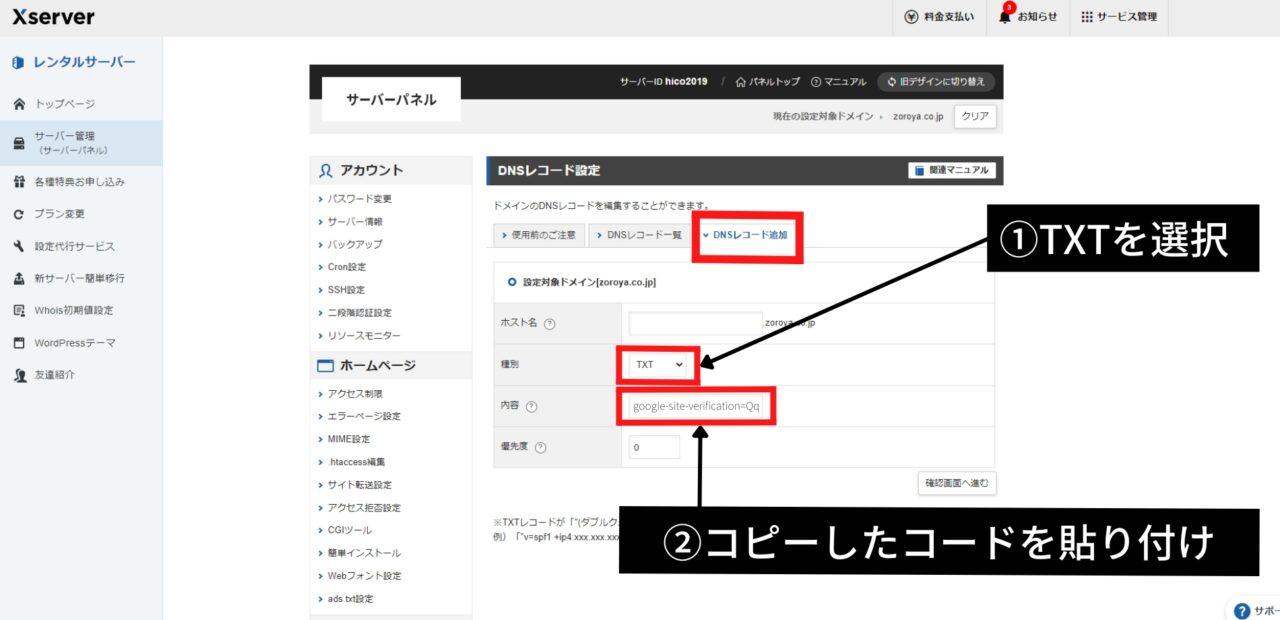Open the 関連マニュアル link
Screen dimensions: 1280x620
(x=951, y=171)
